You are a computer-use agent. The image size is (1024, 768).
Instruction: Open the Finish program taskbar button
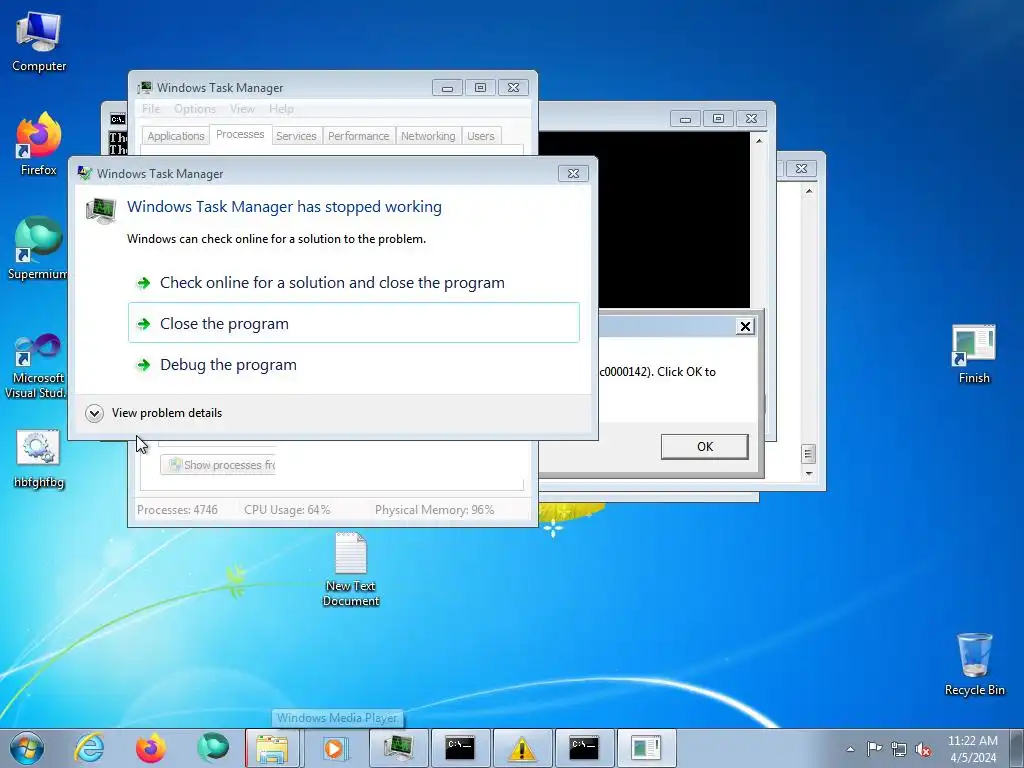point(646,748)
